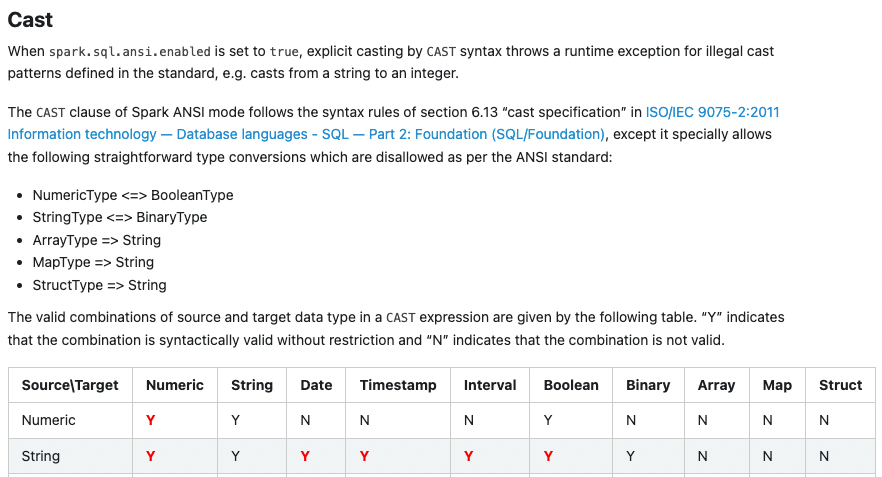This screenshot has height=477, width=882.
Task: Select the "Struct" column header
Action: tap(840, 385)
